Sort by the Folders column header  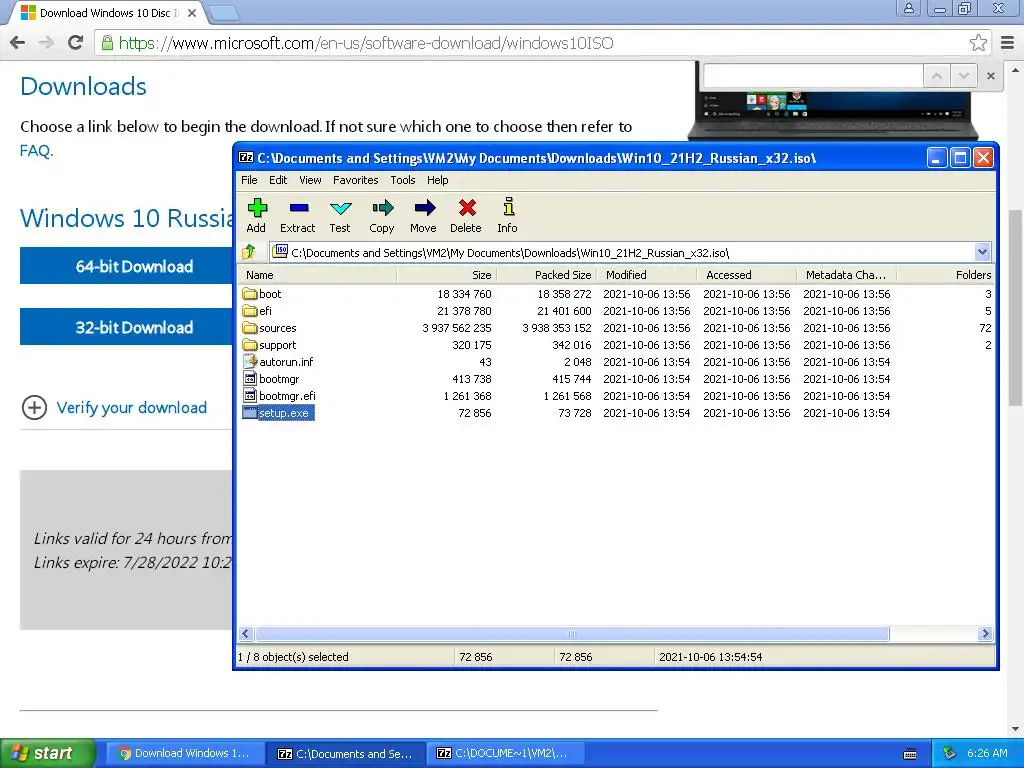coord(946,275)
